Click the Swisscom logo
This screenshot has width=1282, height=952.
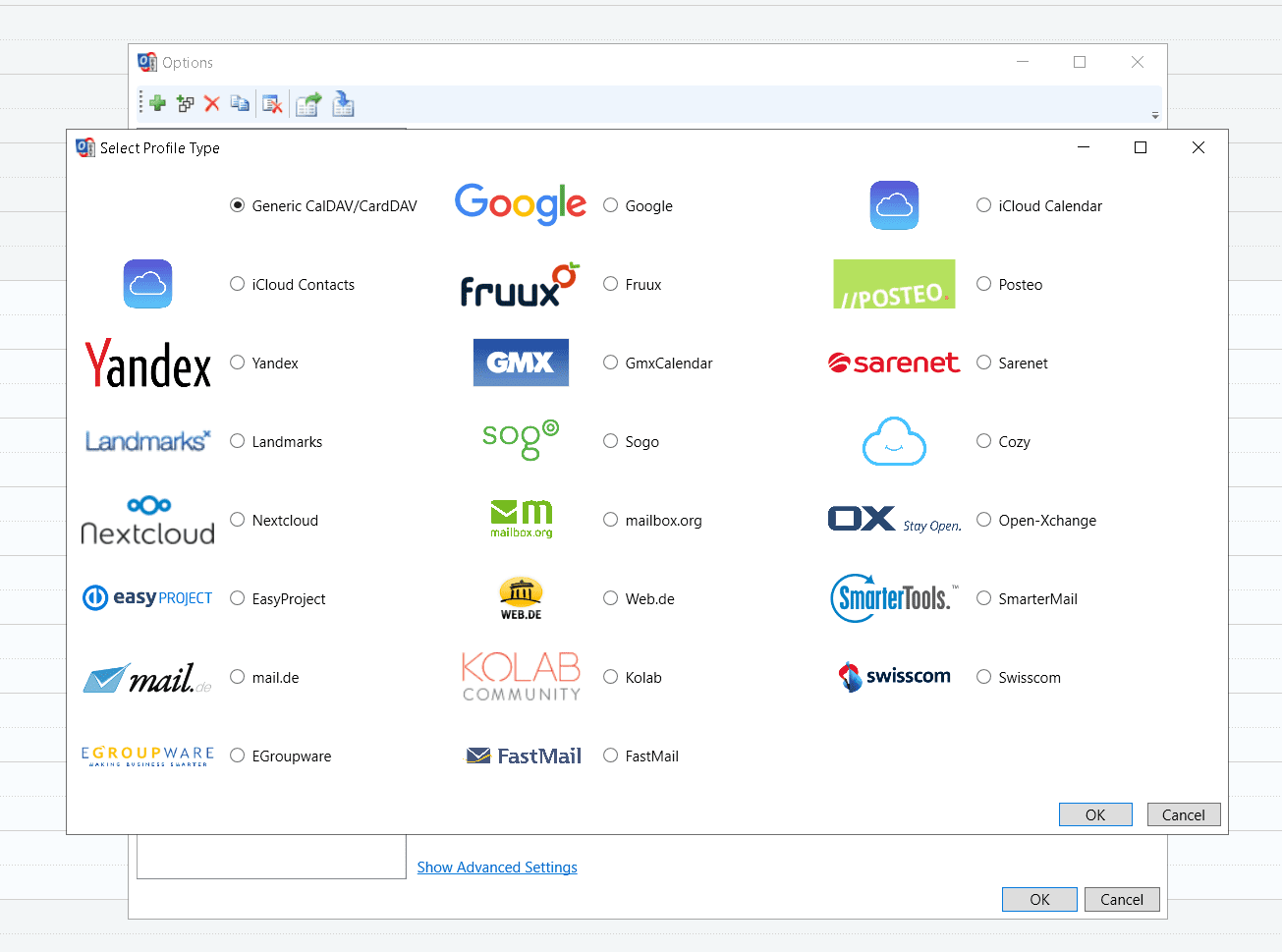[x=894, y=677]
